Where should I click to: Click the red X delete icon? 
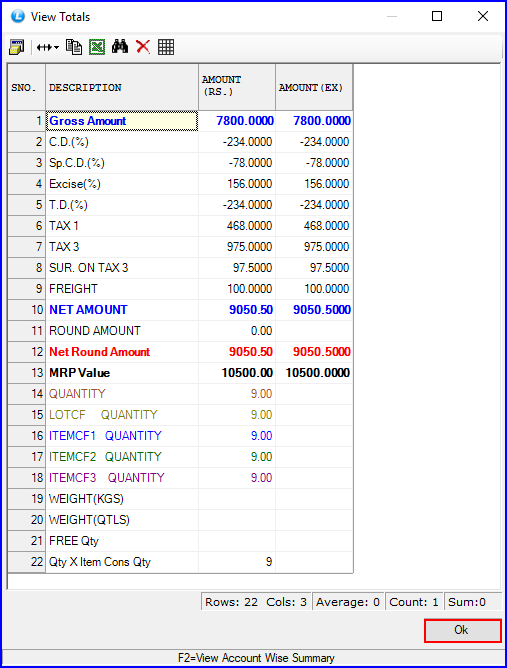(x=143, y=47)
